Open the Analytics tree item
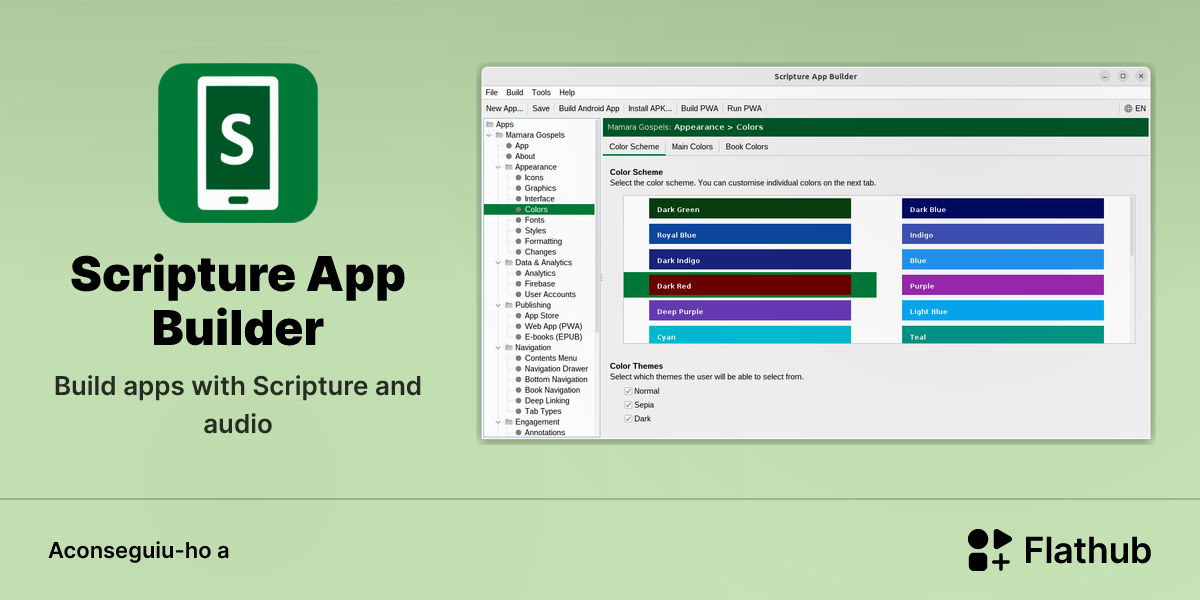 [x=540, y=273]
